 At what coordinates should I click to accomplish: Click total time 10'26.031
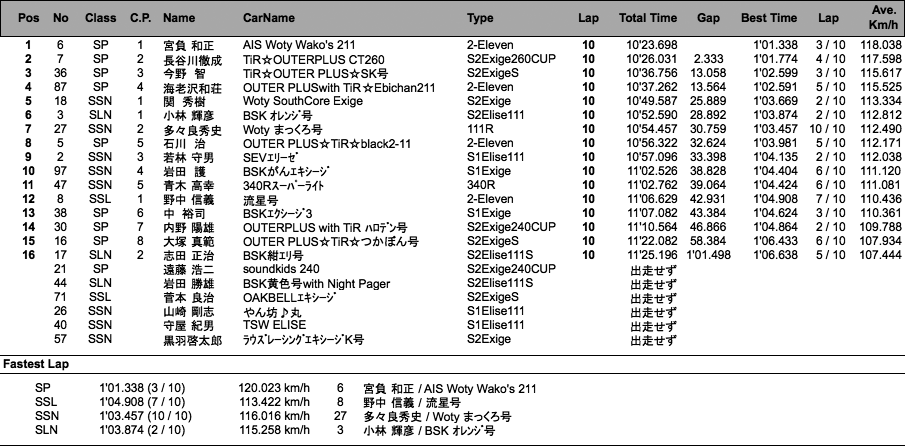(652, 59)
